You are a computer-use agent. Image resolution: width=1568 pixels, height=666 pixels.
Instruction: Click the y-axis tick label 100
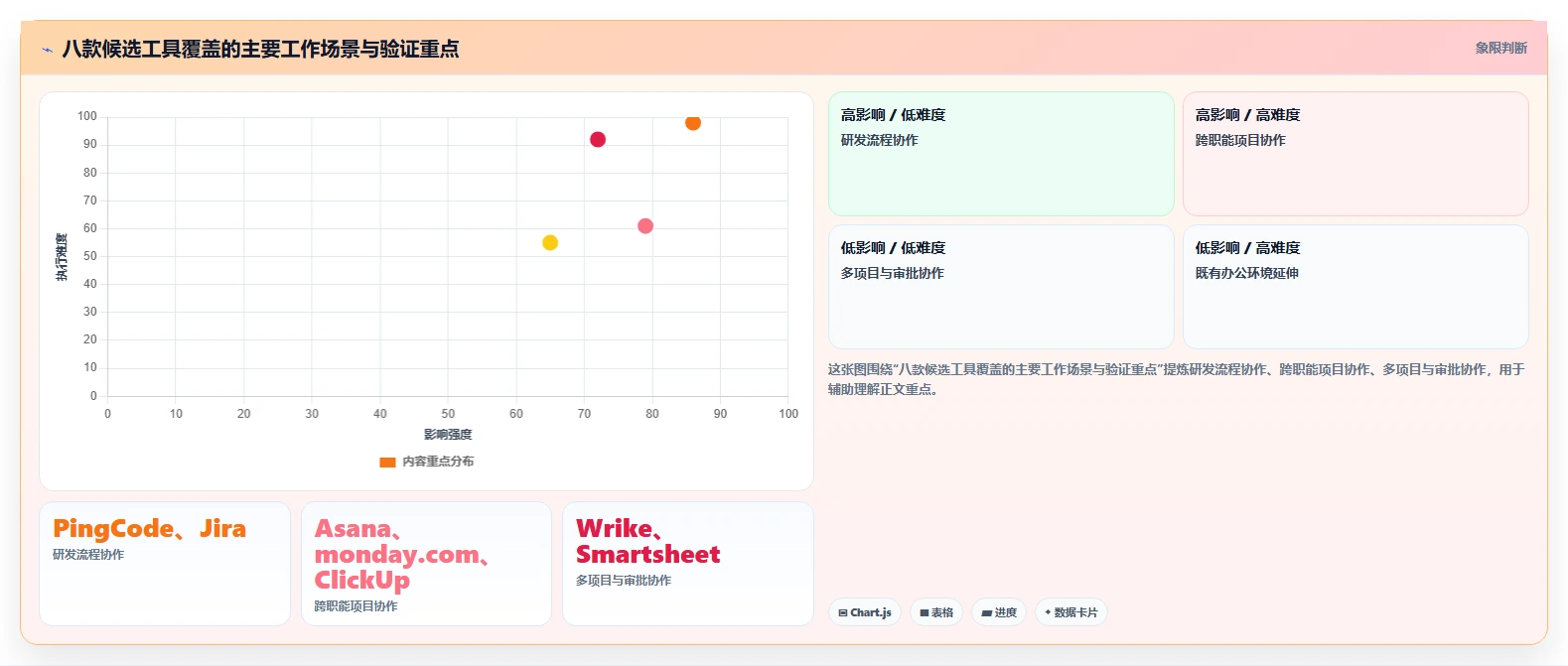click(87, 116)
